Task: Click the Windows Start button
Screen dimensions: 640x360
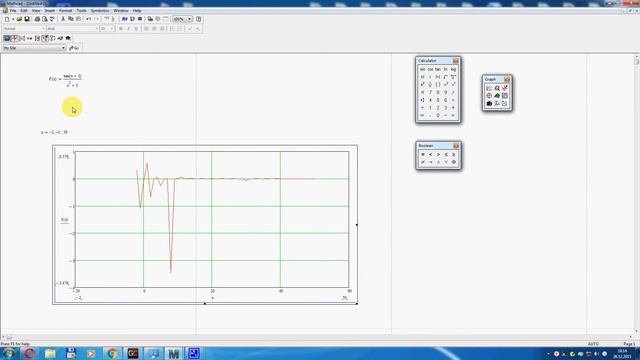Action: pos(9,353)
